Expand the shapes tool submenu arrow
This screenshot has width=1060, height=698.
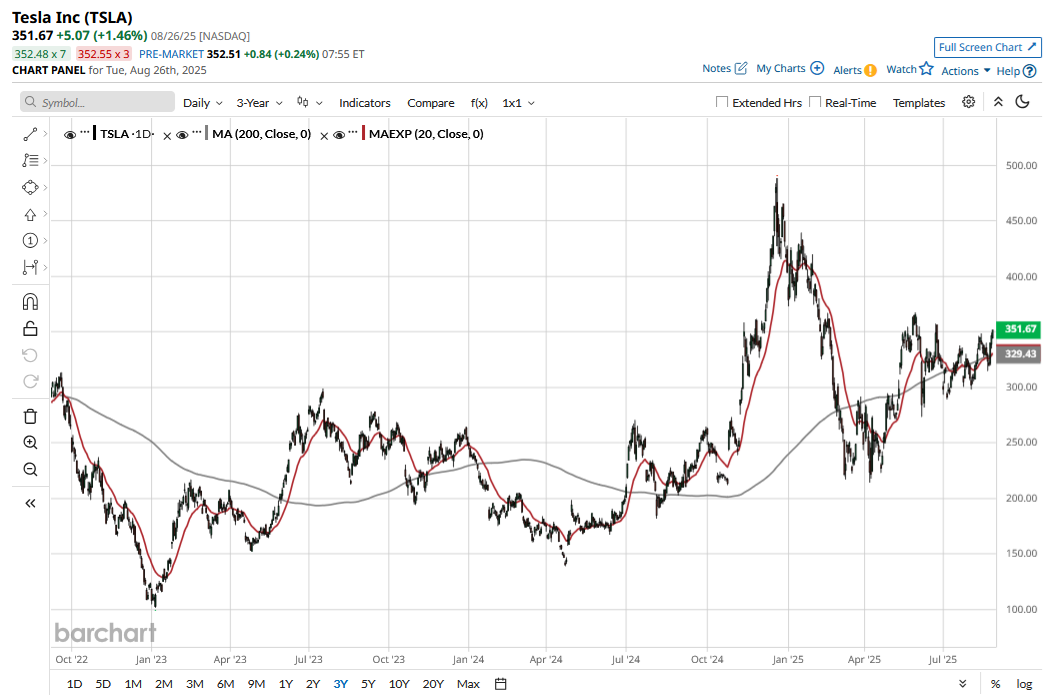coord(45,187)
